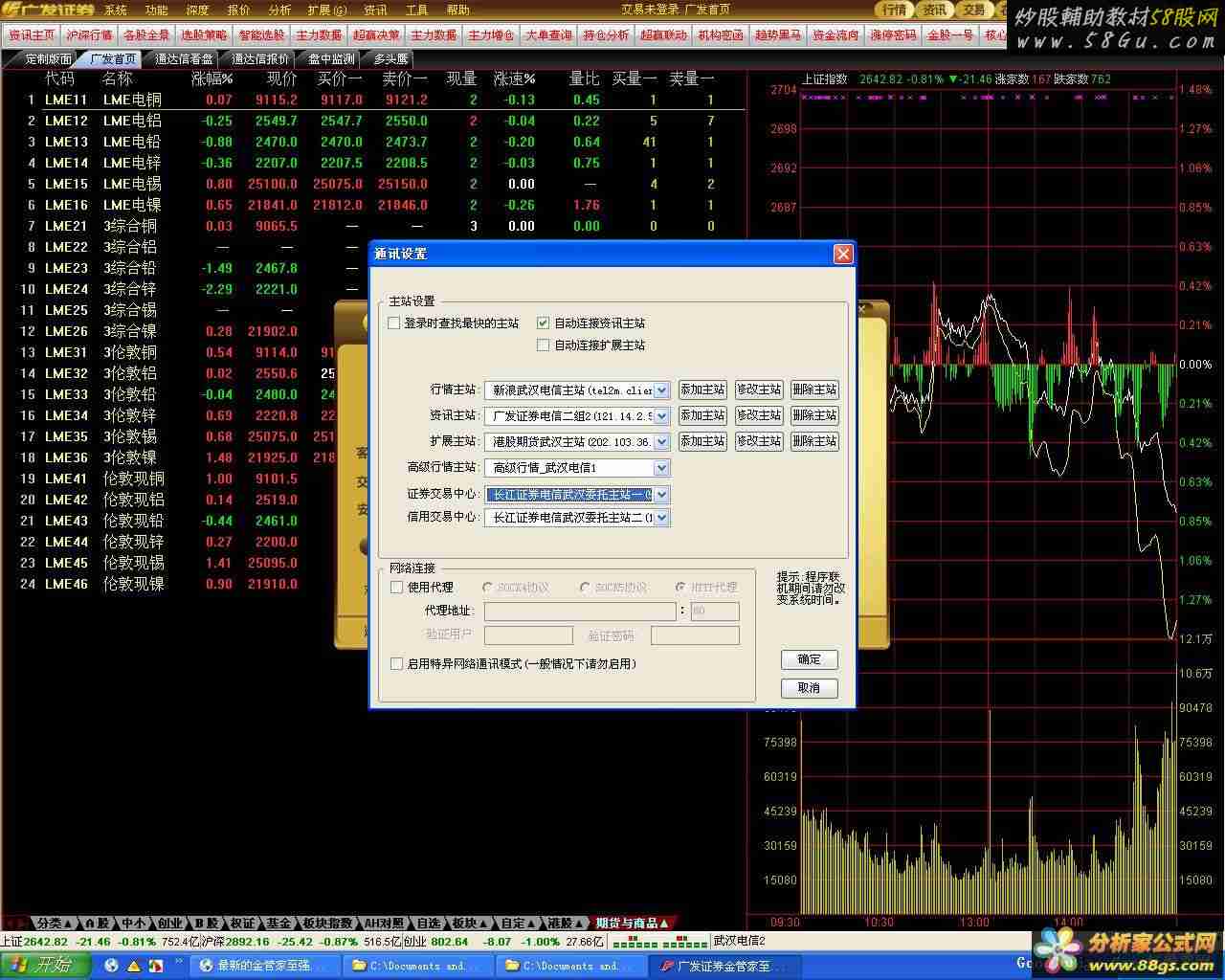
Task: Click 删除主站 button for 扩展主站
Action: tap(814, 441)
